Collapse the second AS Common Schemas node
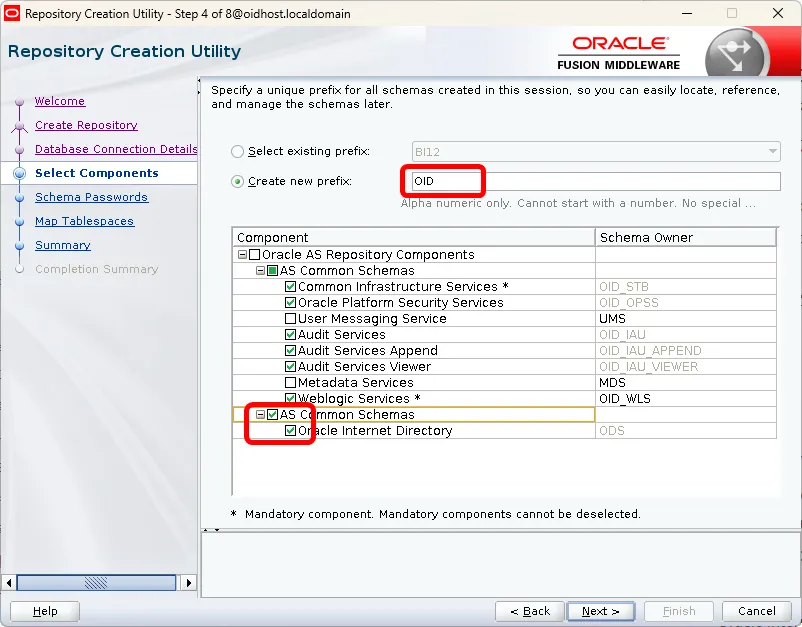Screen dimensions: 802x627 coord(260,415)
